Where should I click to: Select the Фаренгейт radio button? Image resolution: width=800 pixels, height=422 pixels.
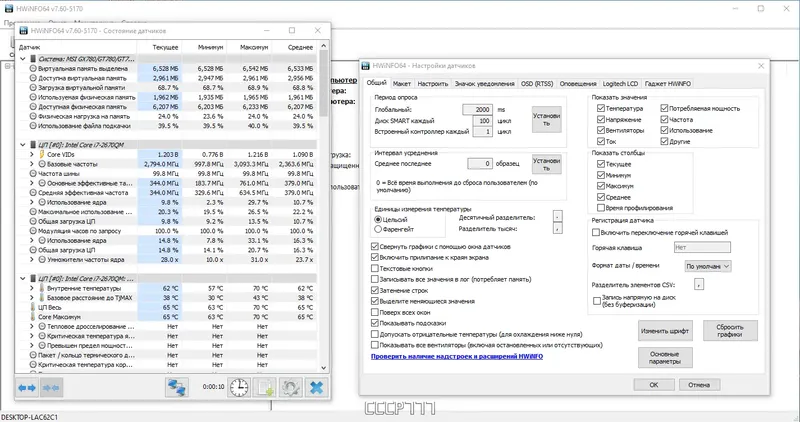click(x=378, y=229)
